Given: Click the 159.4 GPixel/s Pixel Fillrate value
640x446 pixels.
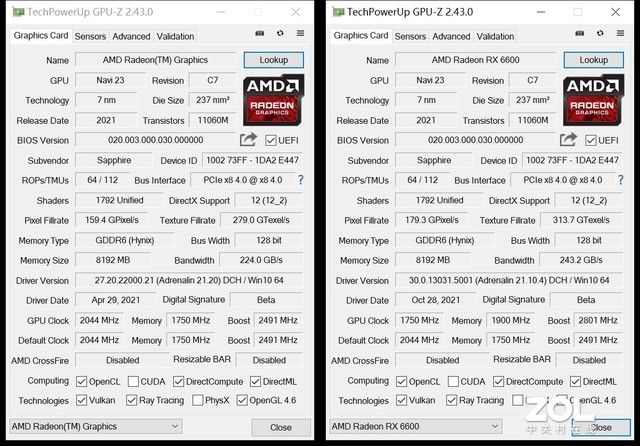Looking at the screenshot, I should coord(112,220).
